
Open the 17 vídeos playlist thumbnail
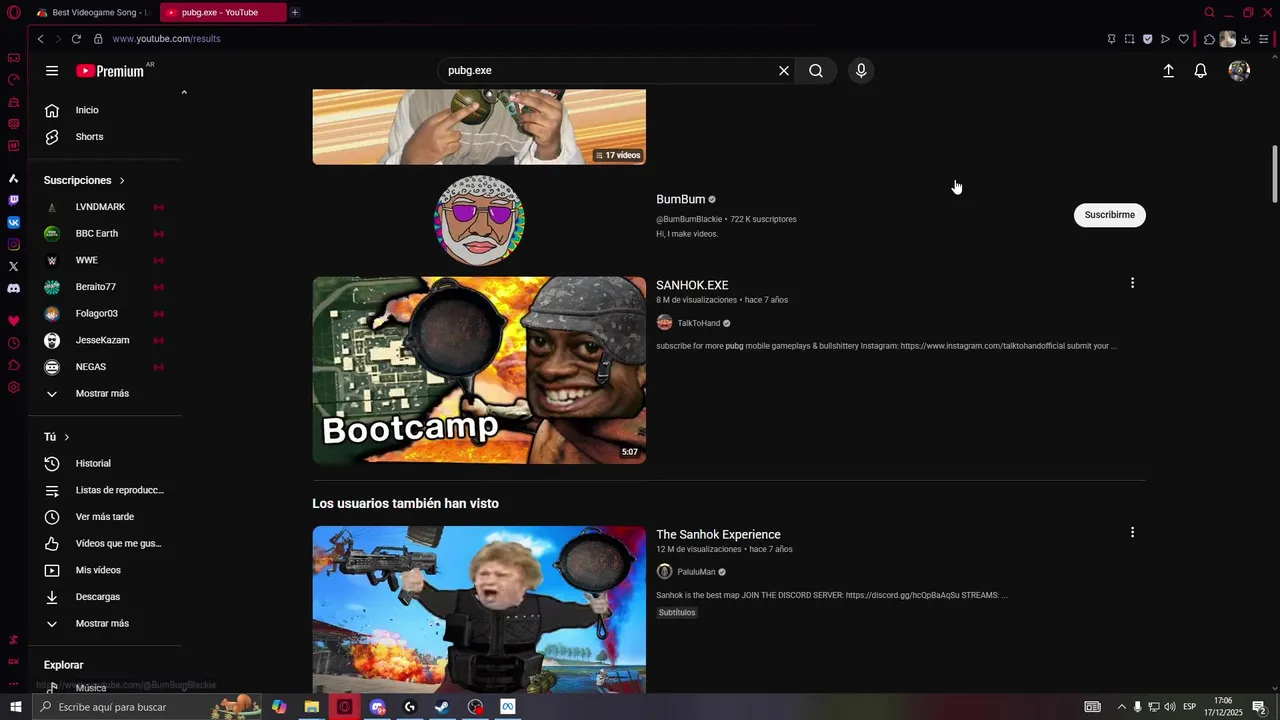tap(479, 126)
